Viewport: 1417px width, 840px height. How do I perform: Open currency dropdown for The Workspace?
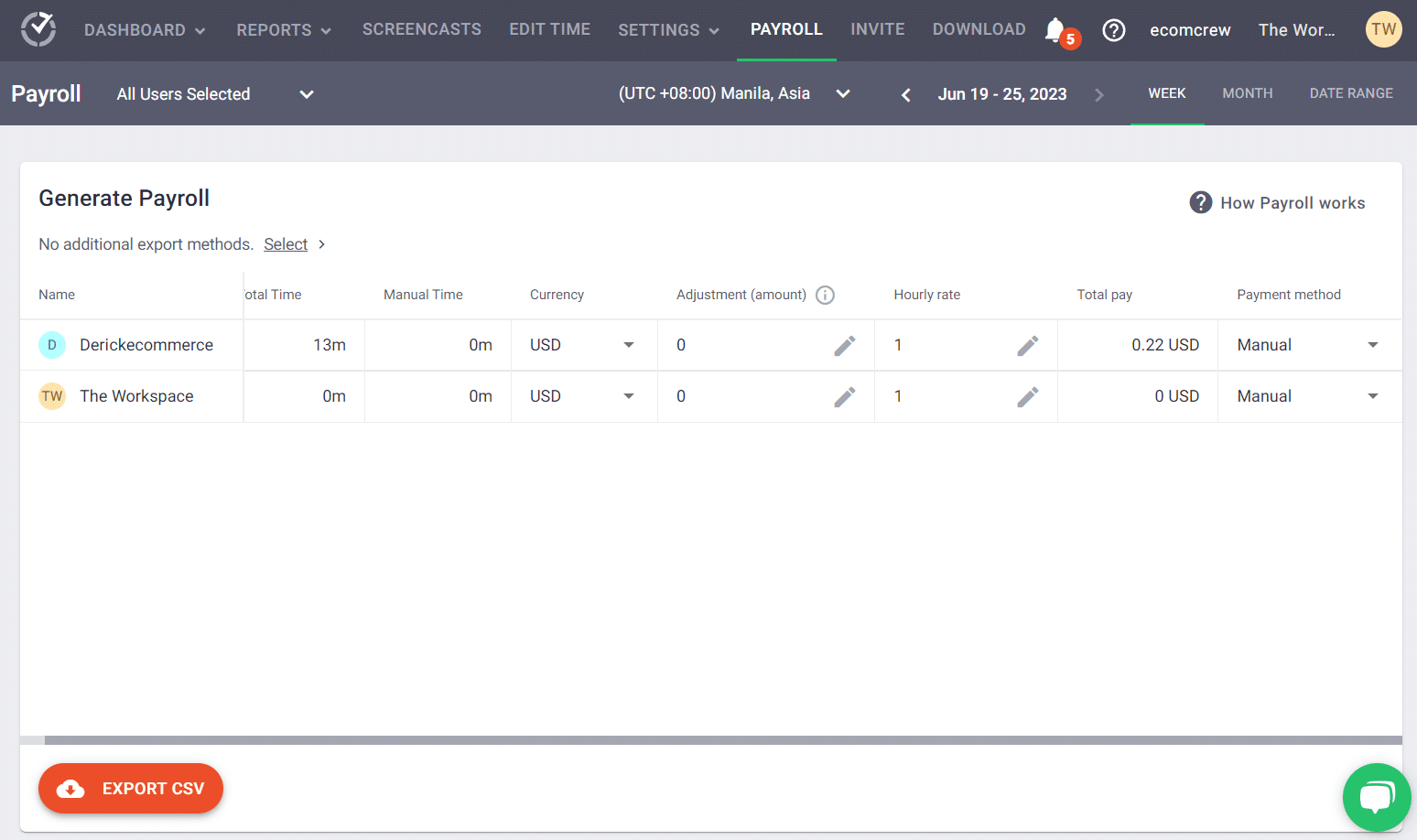pos(583,396)
